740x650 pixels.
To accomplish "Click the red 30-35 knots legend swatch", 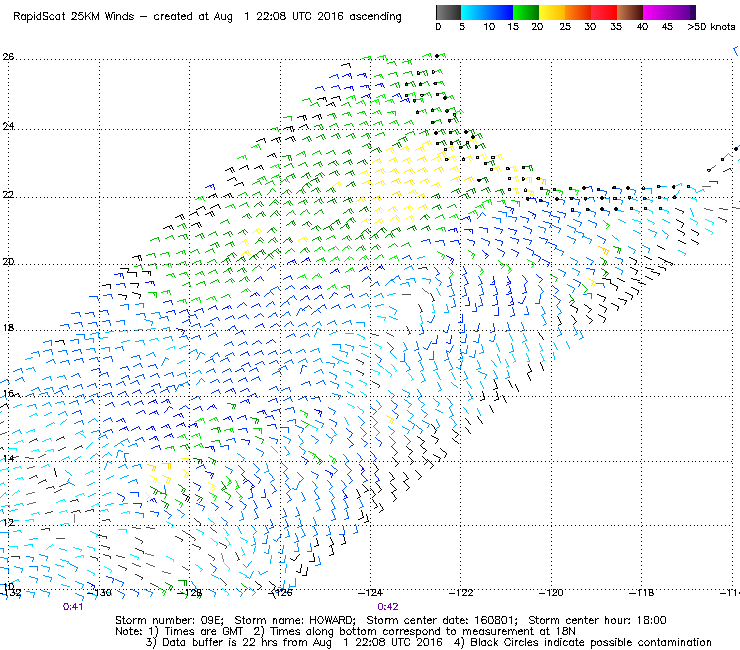I will [604, 12].
